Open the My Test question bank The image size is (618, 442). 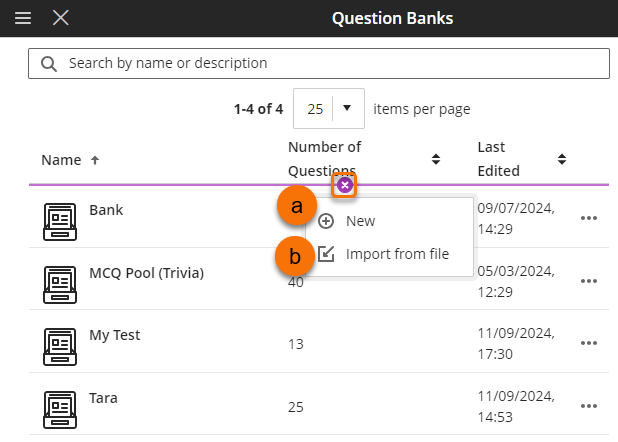[x=115, y=336]
